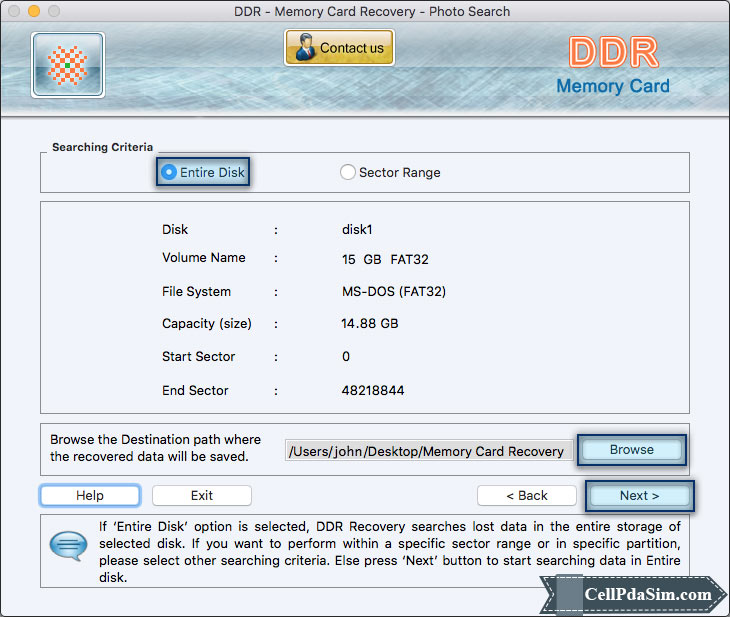Click the Exit button
The image size is (730, 617).
point(202,495)
